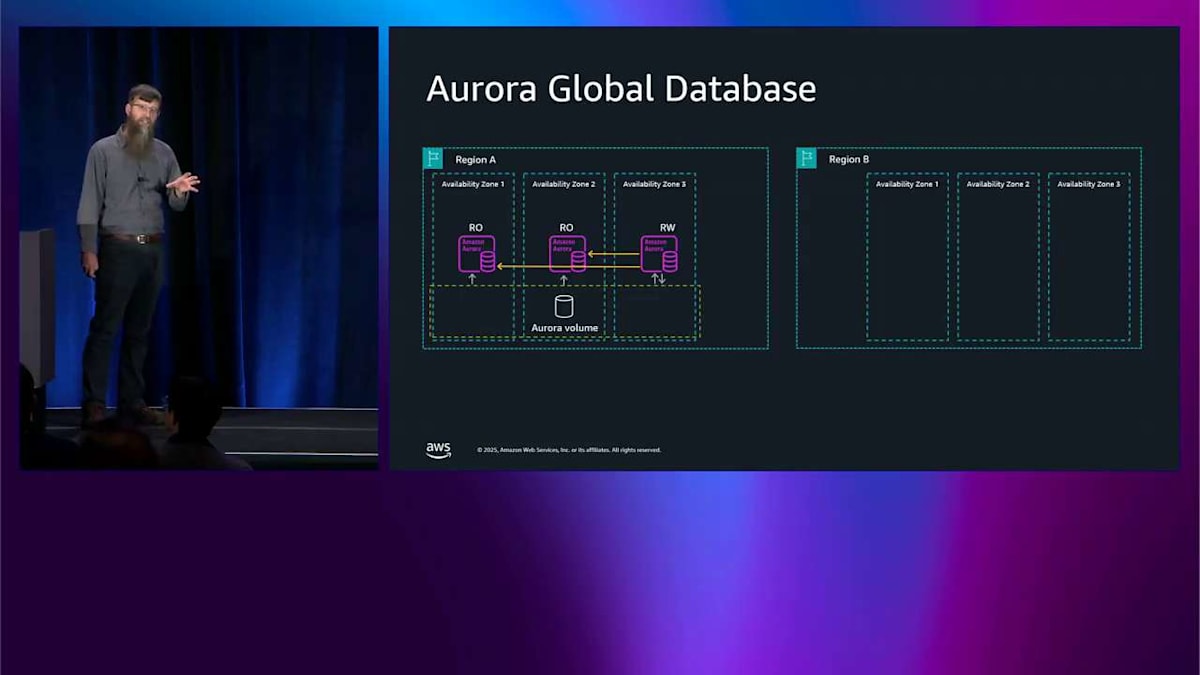Click the speaker camera feed
Image resolution: width=1200 pixels, height=675 pixels.
pos(199,248)
